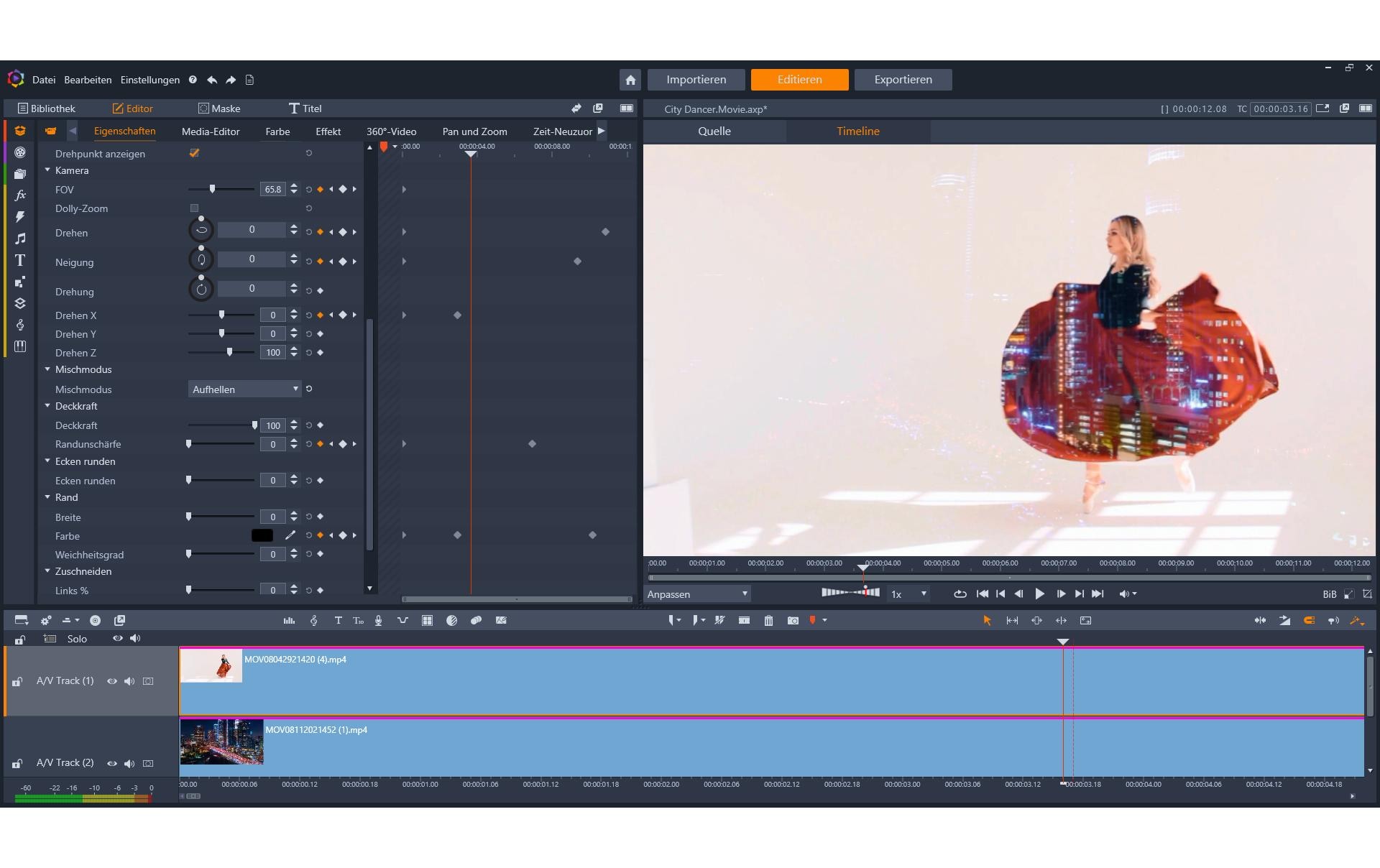Uncheck Drehpunkt anzeigen checkbox
The height and width of the screenshot is (868, 1380).
coord(194,153)
